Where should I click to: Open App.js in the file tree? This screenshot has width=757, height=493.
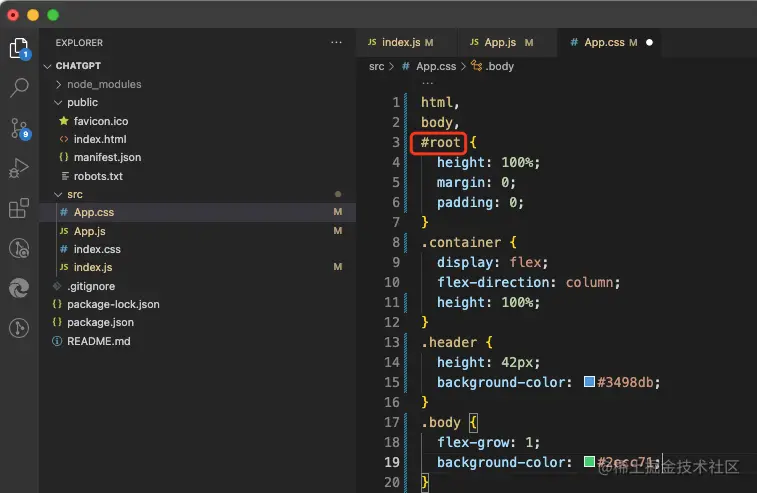89,231
